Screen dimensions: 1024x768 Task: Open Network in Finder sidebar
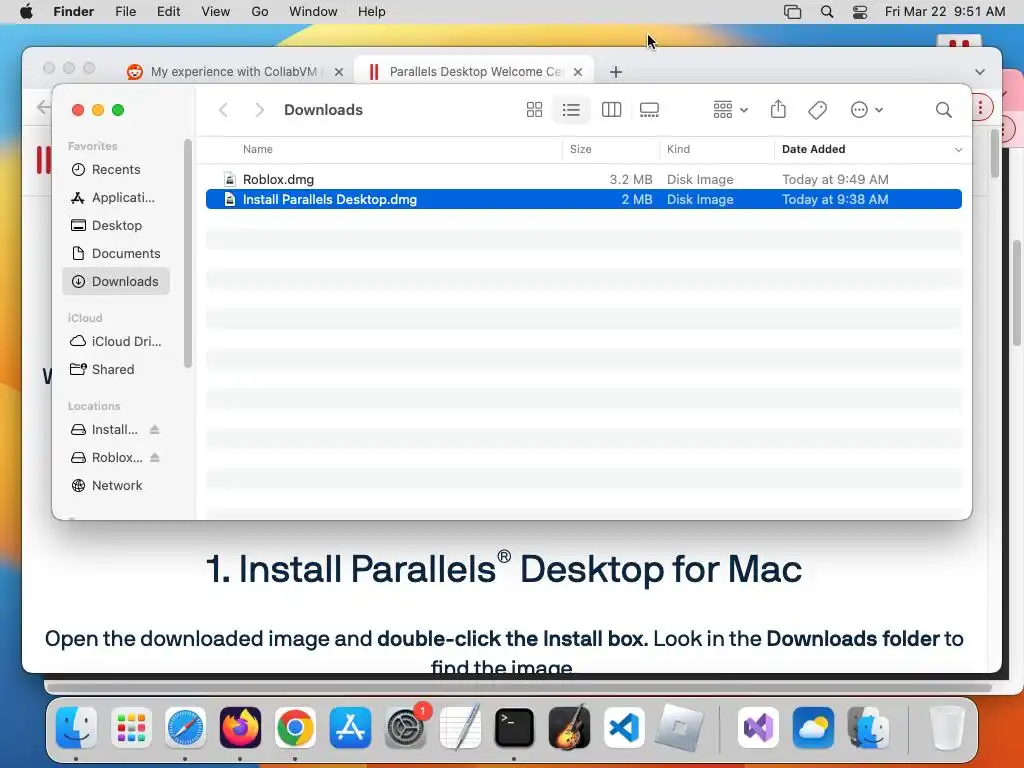(116, 486)
